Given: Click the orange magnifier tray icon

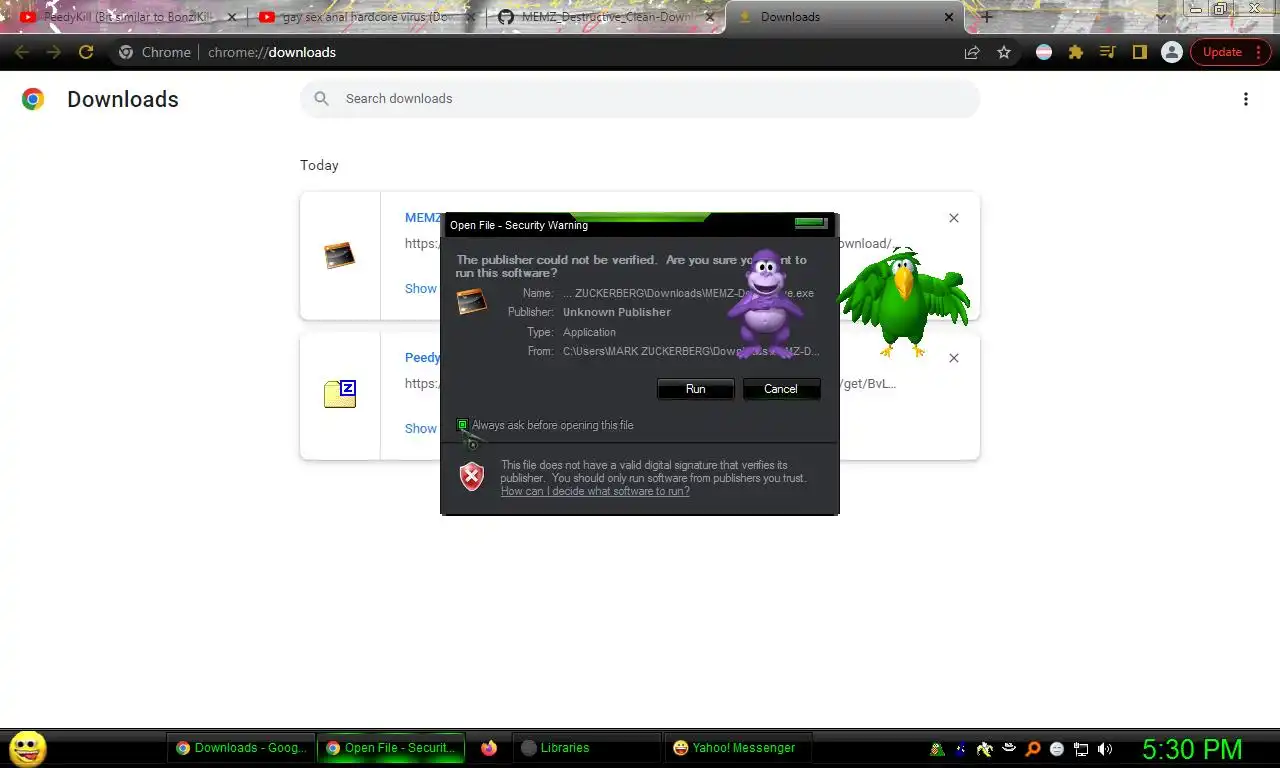Looking at the screenshot, I should click(1033, 749).
